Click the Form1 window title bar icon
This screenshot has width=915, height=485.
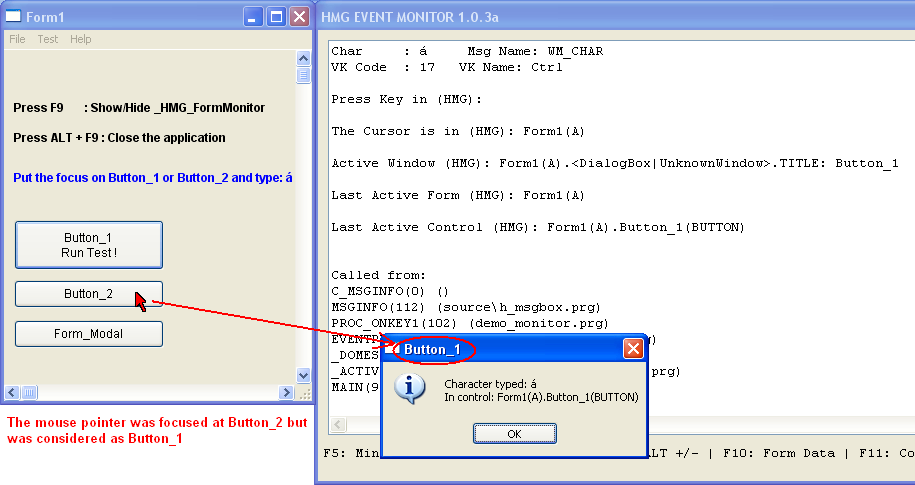tap(14, 16)
